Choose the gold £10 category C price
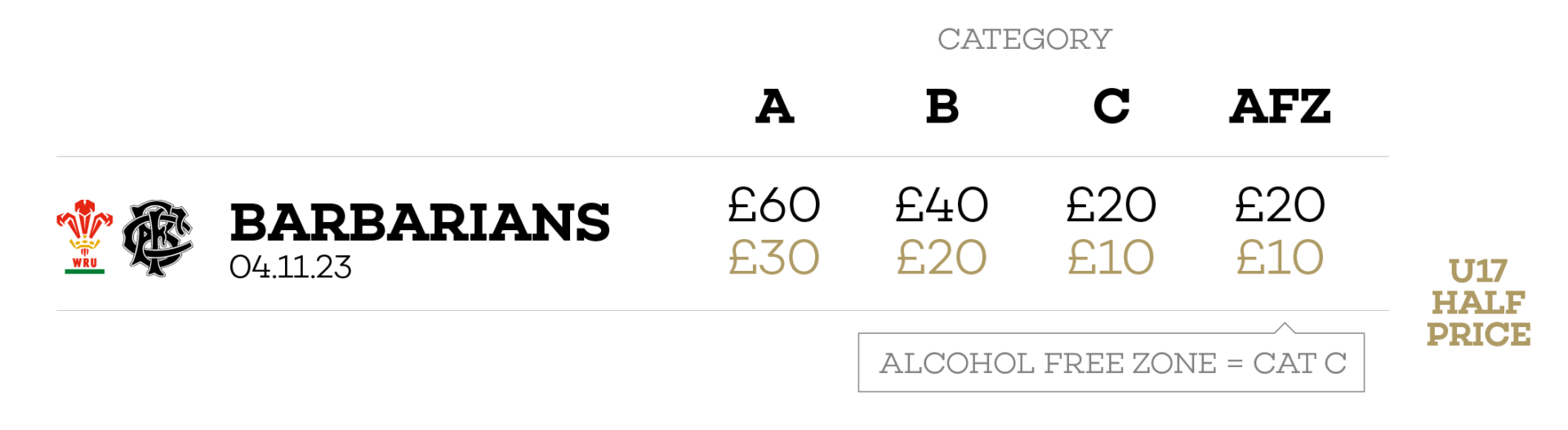The height and width of the screenshot is (430, 1568). [x=1111, y=258]
